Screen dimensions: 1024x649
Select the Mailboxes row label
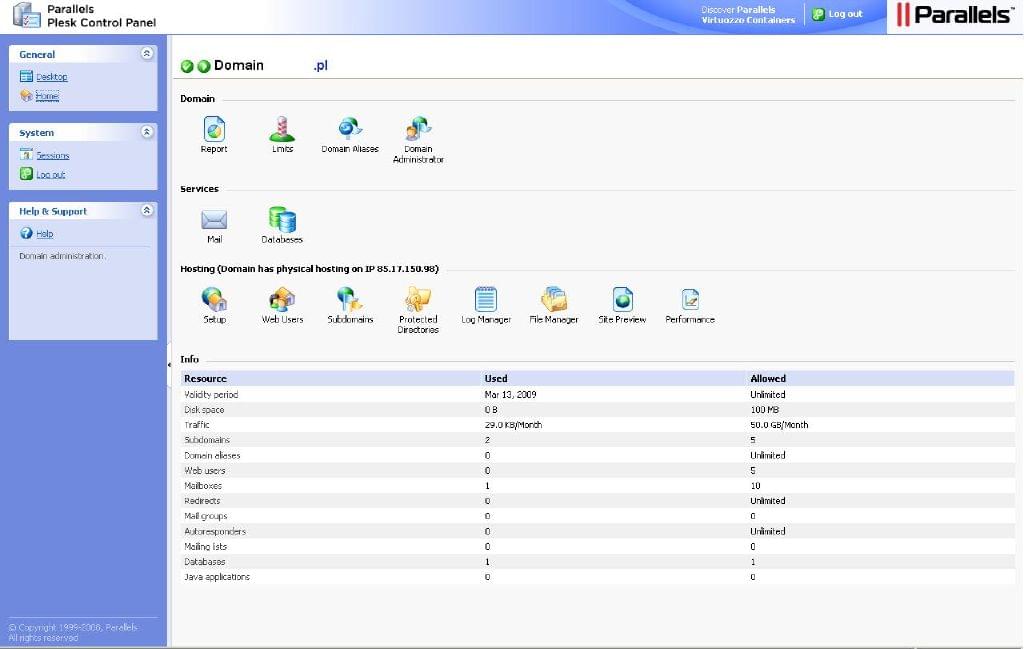pos(203,486)
